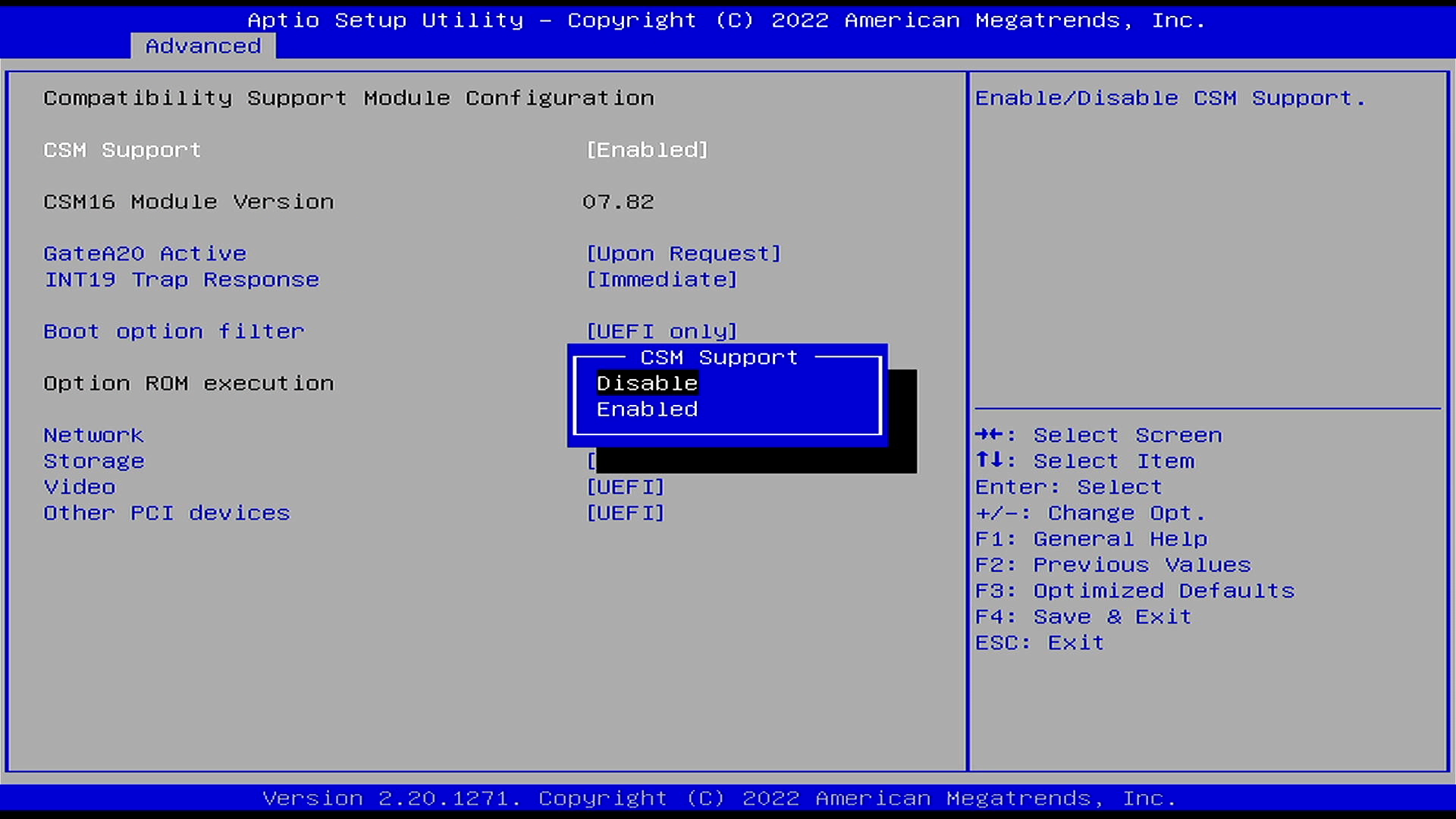This screenshot has height=819, width=1456.
Task: Select Enabled option for CSM Support
Action: click(647, 408)
